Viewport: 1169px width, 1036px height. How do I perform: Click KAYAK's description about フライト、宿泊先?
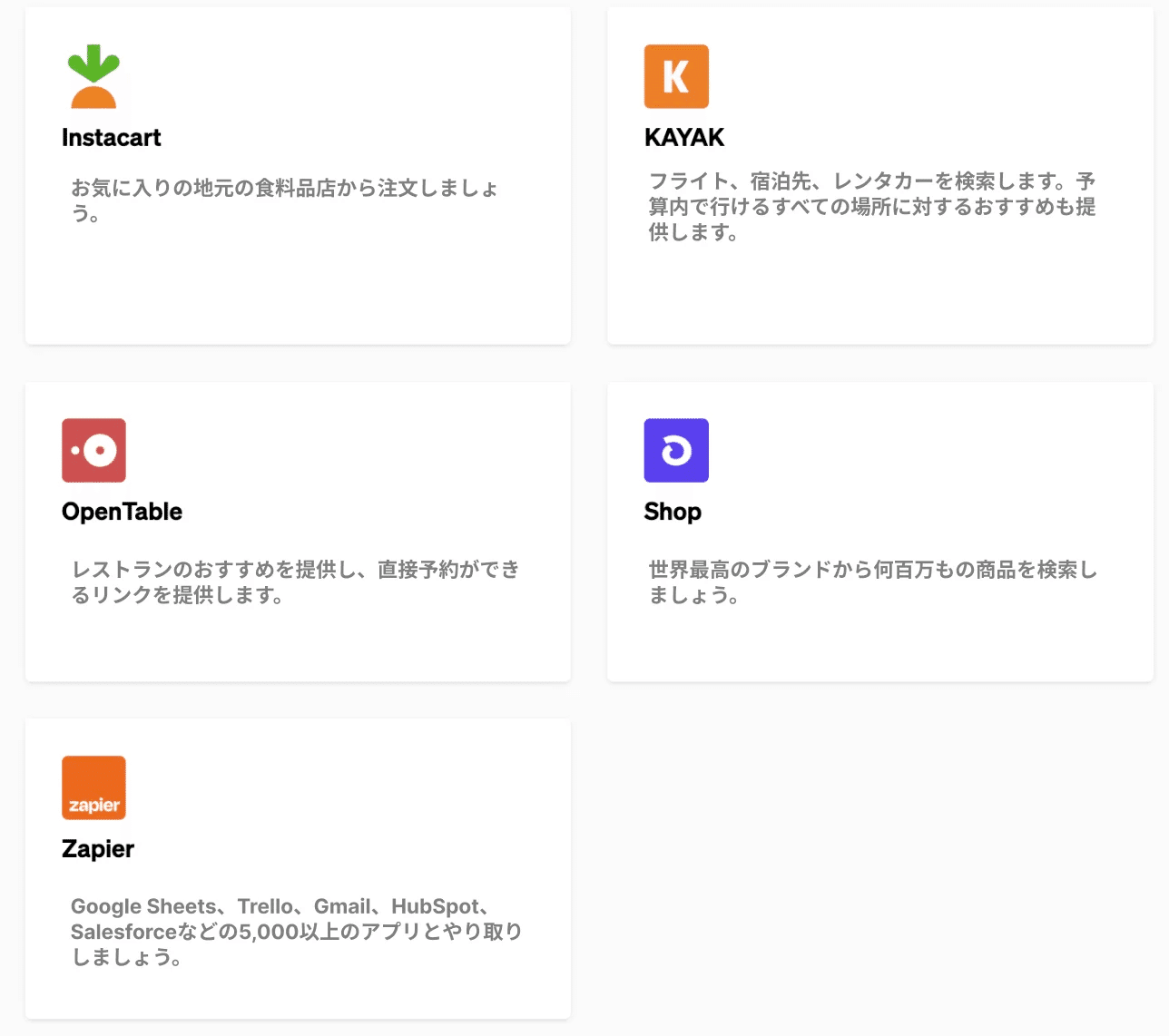871,207
